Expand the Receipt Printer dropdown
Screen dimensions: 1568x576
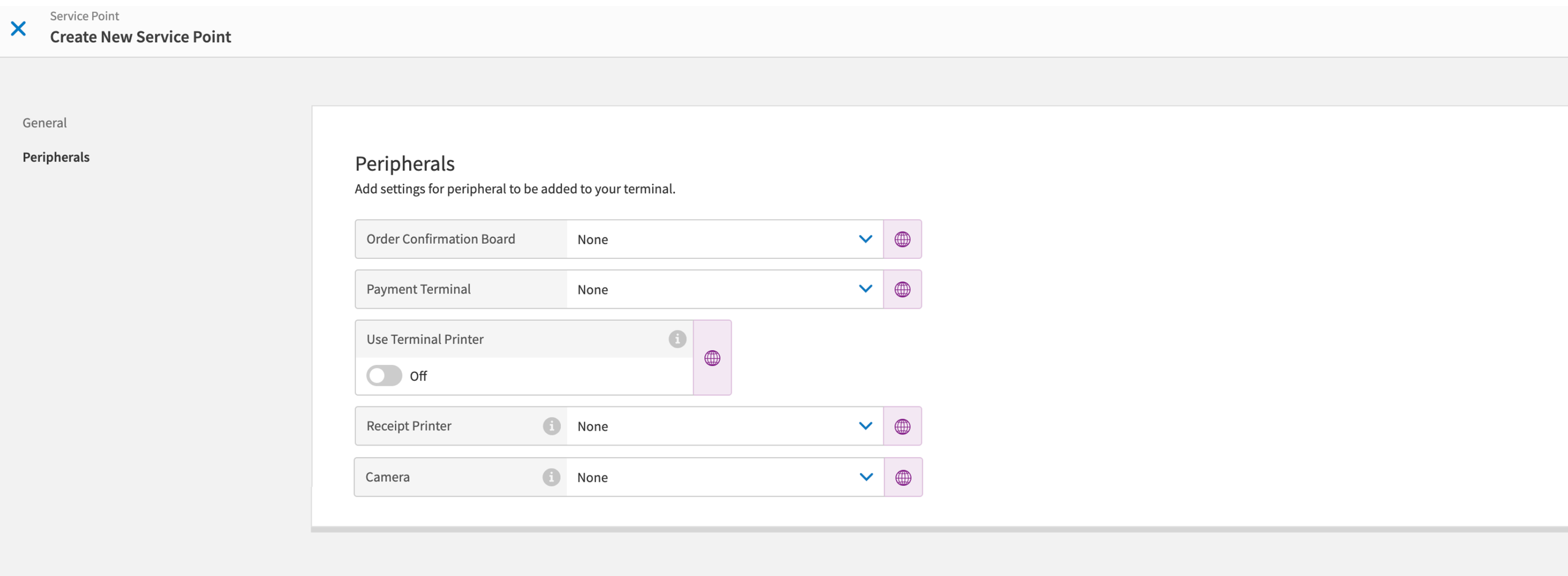tap(865, 426)
